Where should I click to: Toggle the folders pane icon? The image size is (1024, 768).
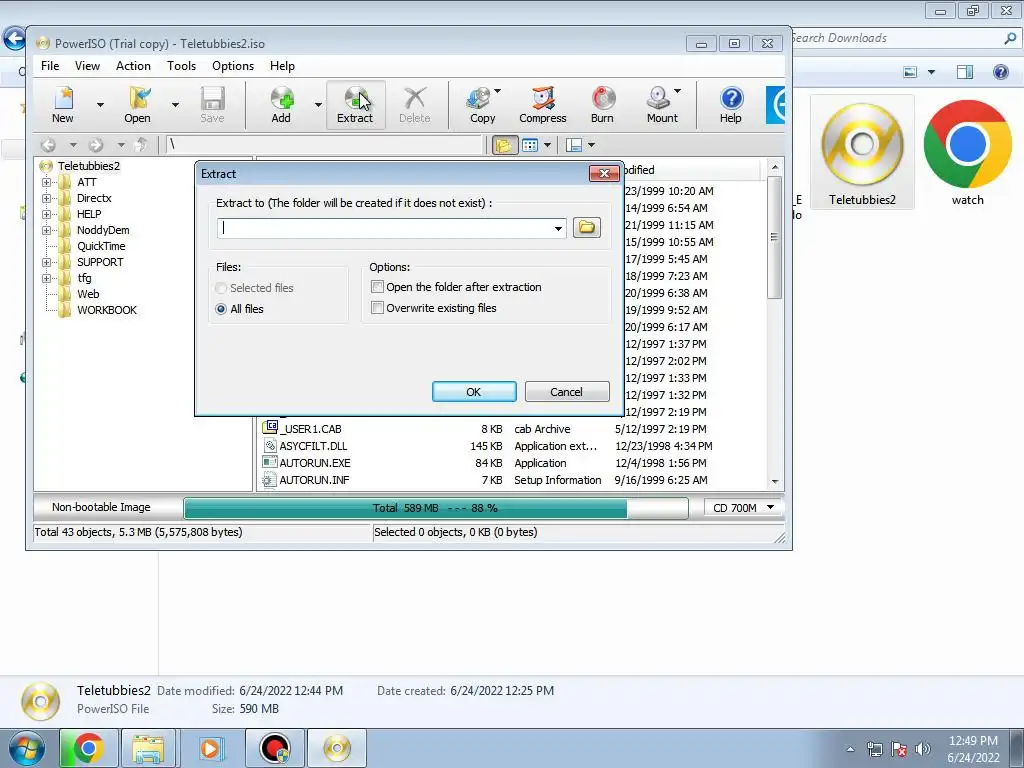coord(504,145)
